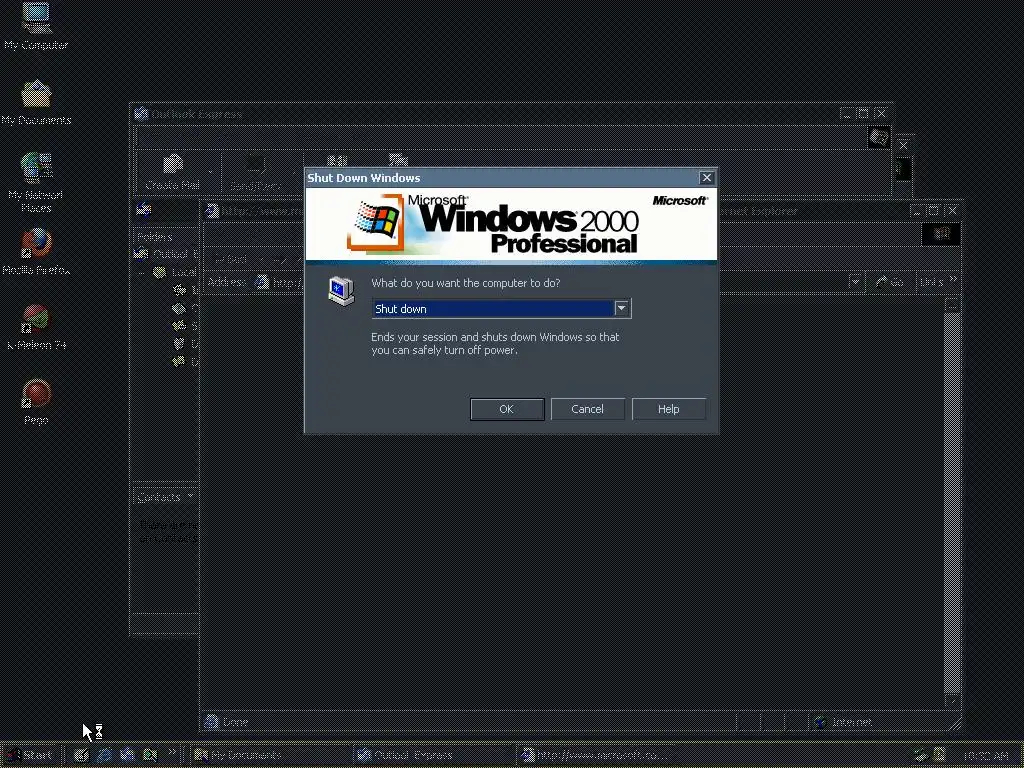This screenshot has width=1024, height=768.
Task: Click browser vertical scrollbar up arrow
Action: tap(952, 305)
